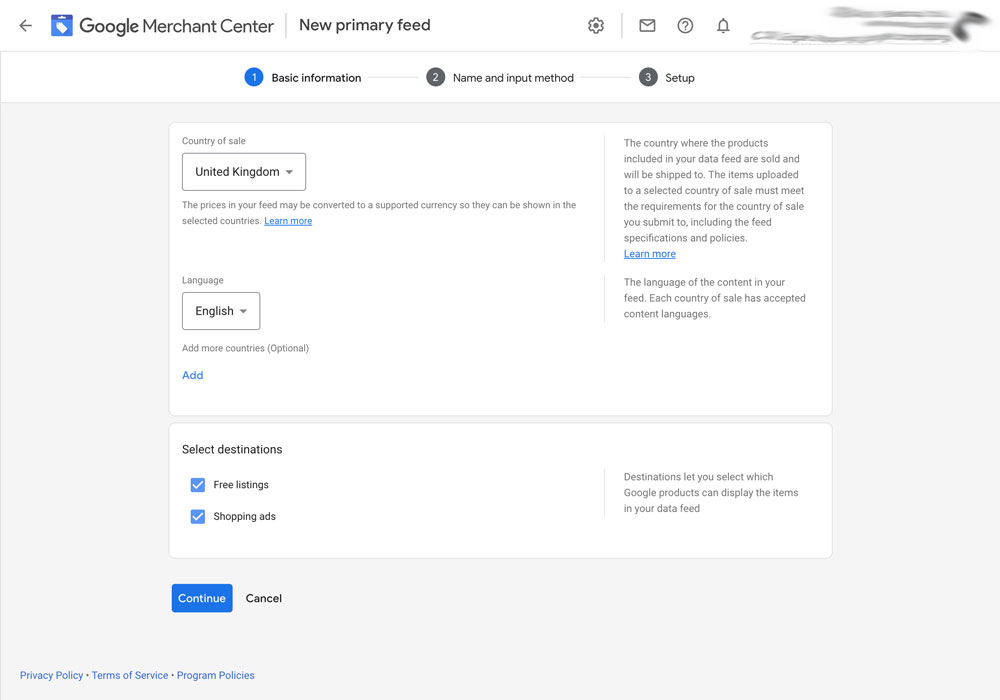
Task: Click the Cancel button
Action: [x=263, y=598]
